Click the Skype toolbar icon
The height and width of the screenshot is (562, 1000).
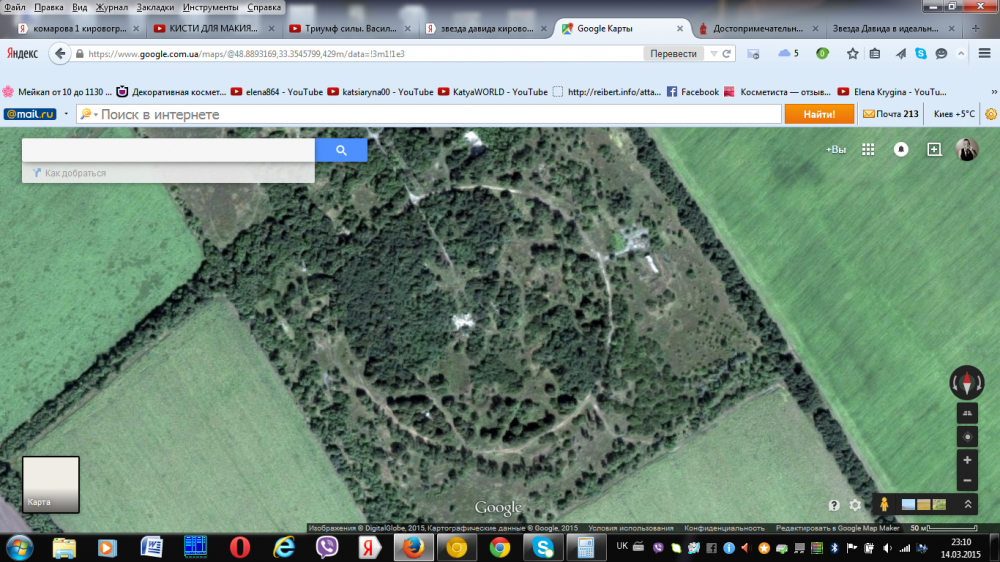[x=920, y=54]
